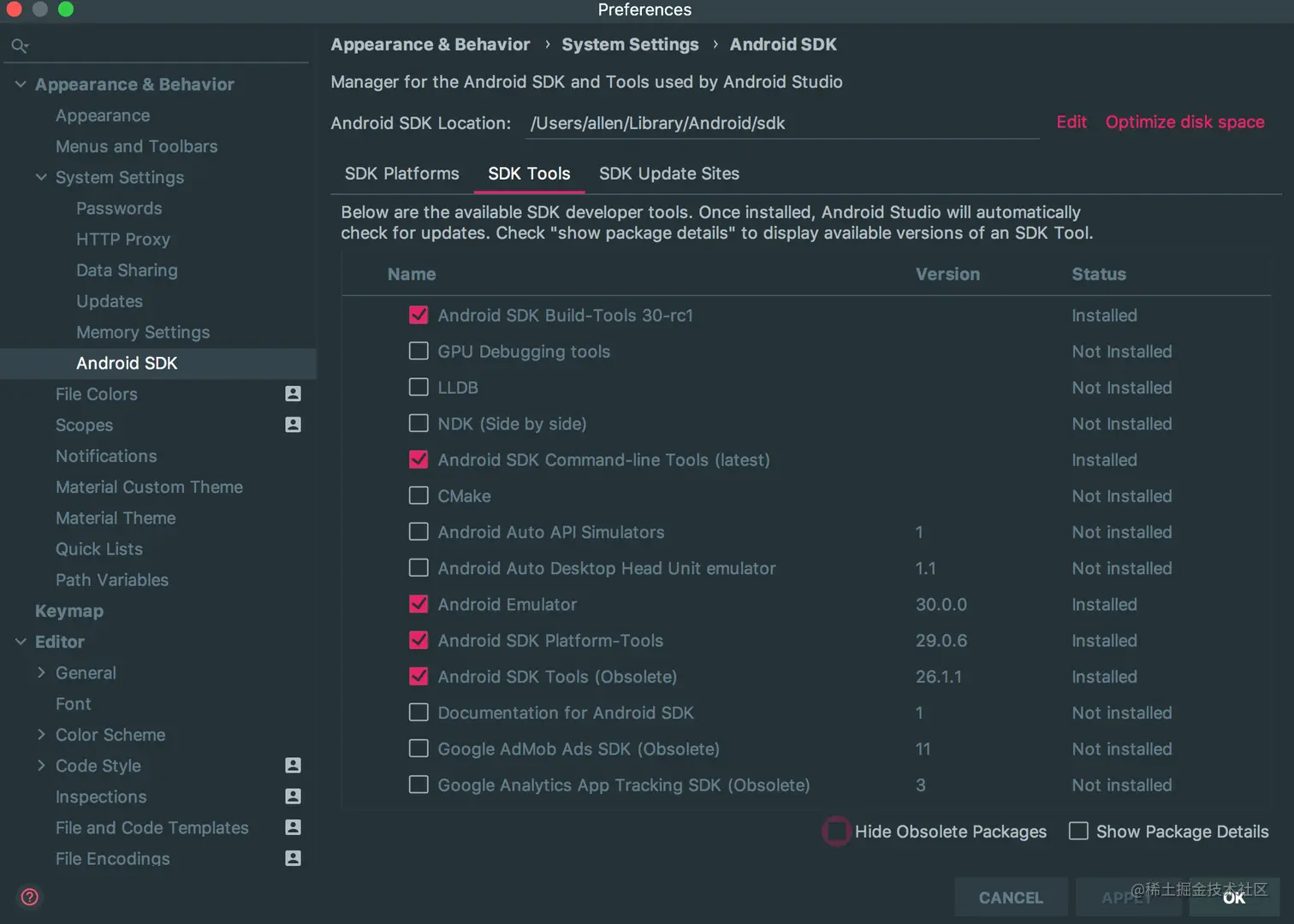This screenshot has height=924, width=1294.
Task: Click the profile icon beside File and Code Templates
Action: pos(293,826)
